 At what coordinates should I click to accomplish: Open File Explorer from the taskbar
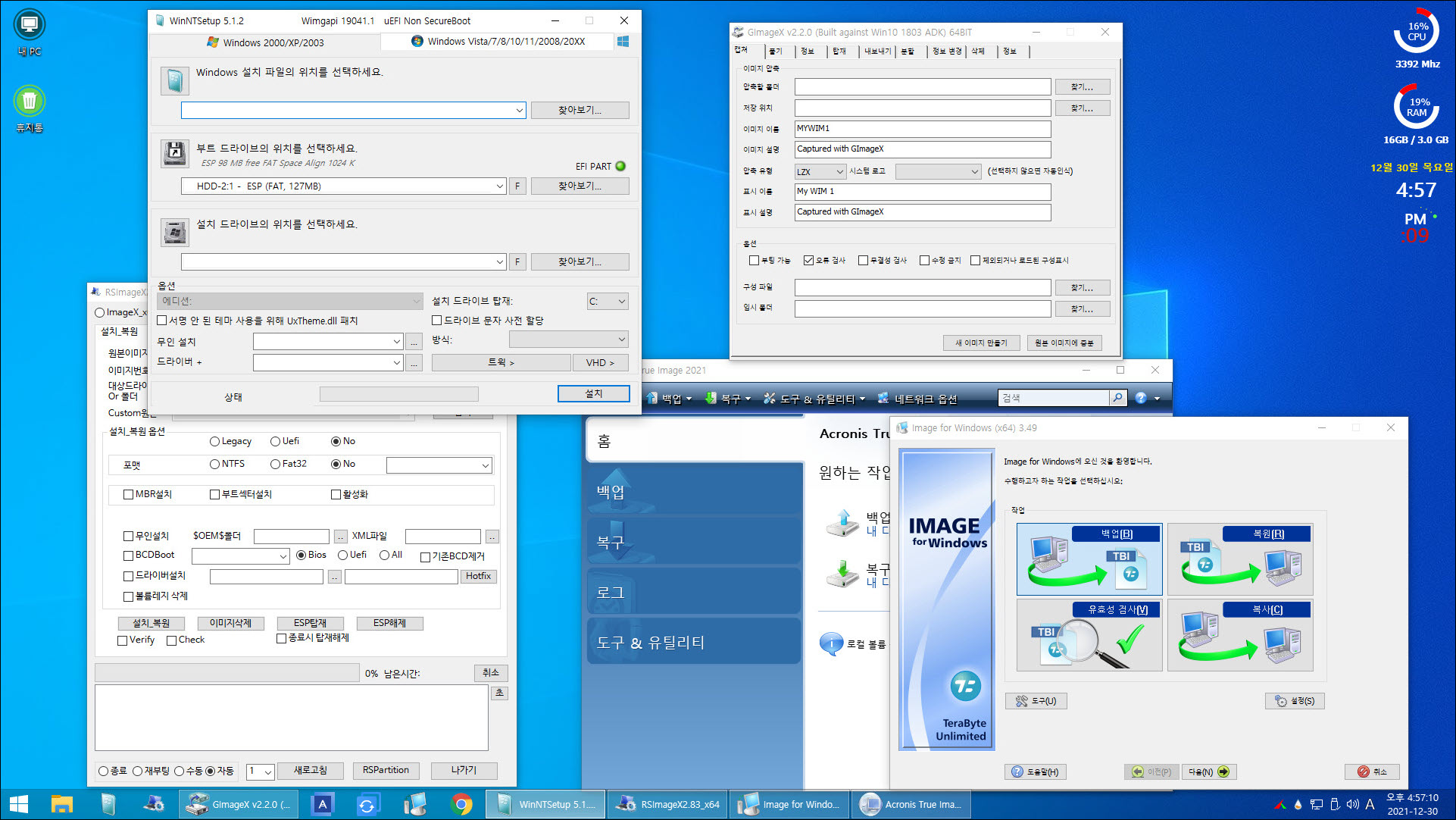point(61,804)
